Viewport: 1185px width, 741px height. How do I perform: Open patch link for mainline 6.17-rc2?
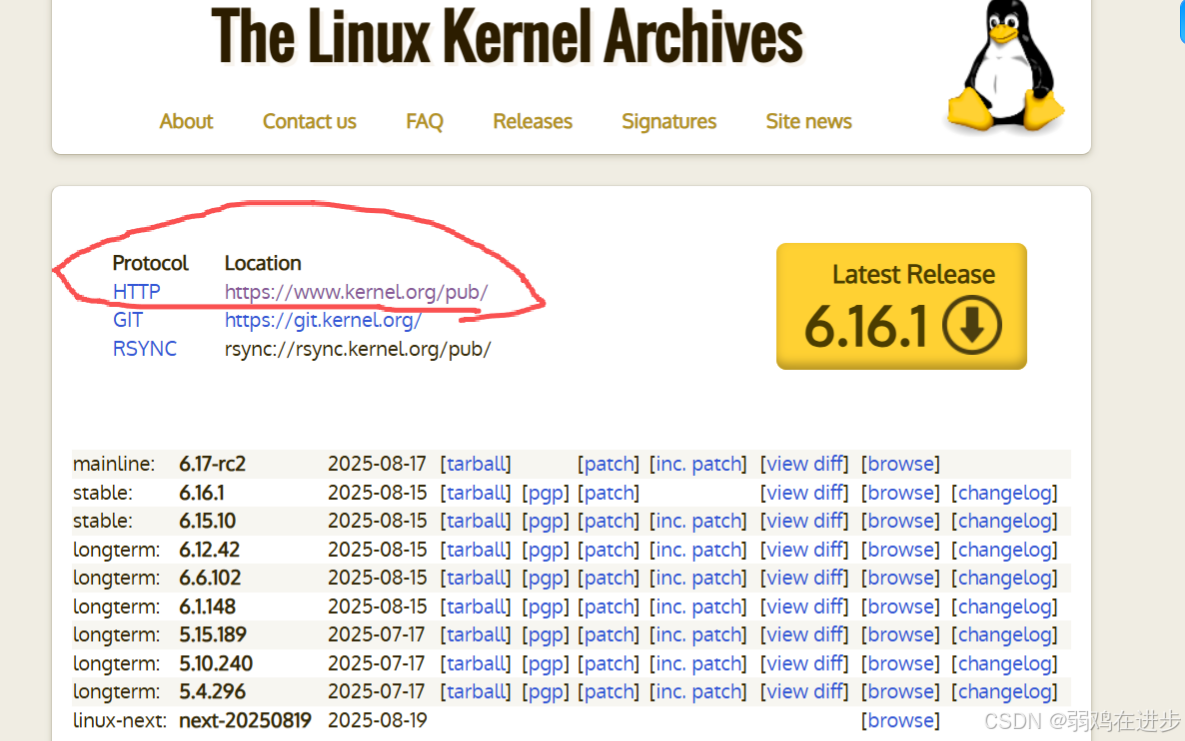[x=608, y=464]
